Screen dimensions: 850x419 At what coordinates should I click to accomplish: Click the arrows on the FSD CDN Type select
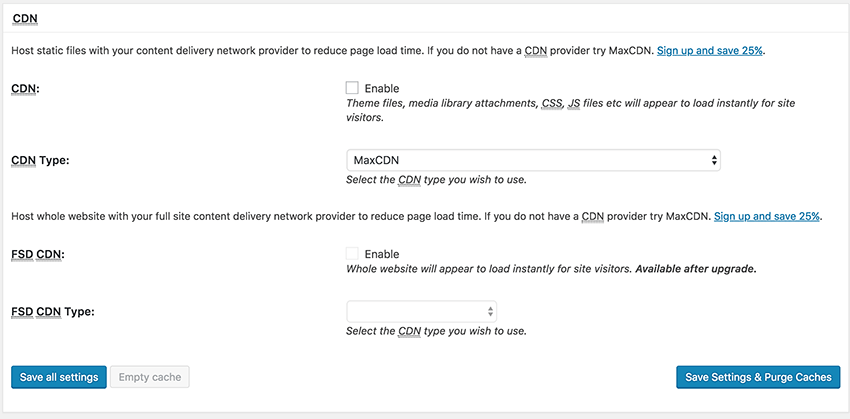coord(490,312)
